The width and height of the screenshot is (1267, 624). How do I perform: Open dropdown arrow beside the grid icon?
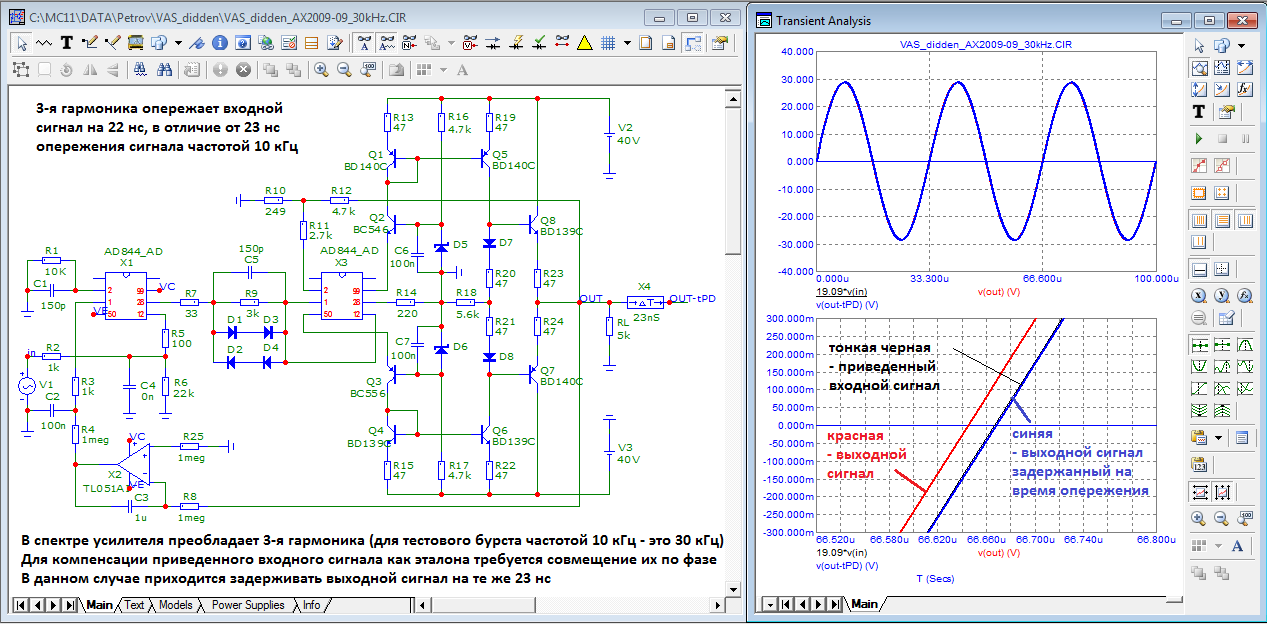pos(627,43)
